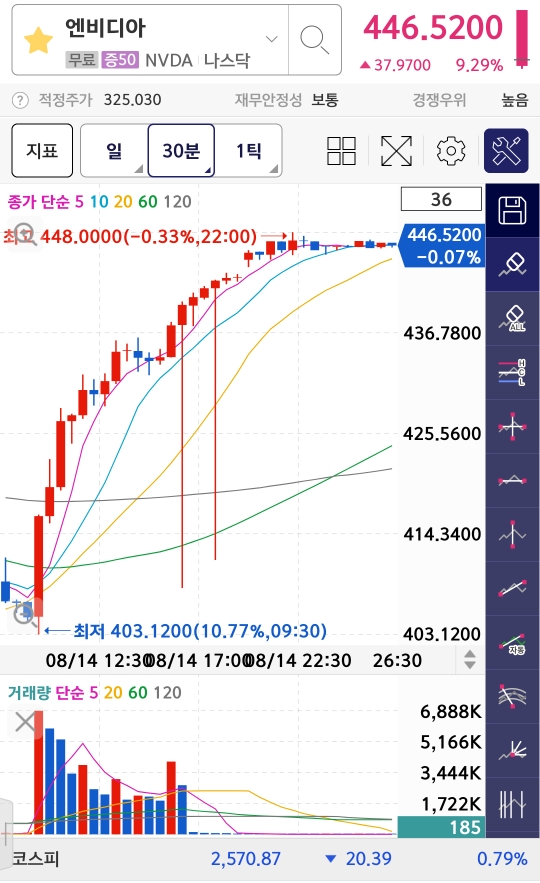The image size is (540, 883).
Task: Select the horizontal line drawing tool
Action: (512, 480)
